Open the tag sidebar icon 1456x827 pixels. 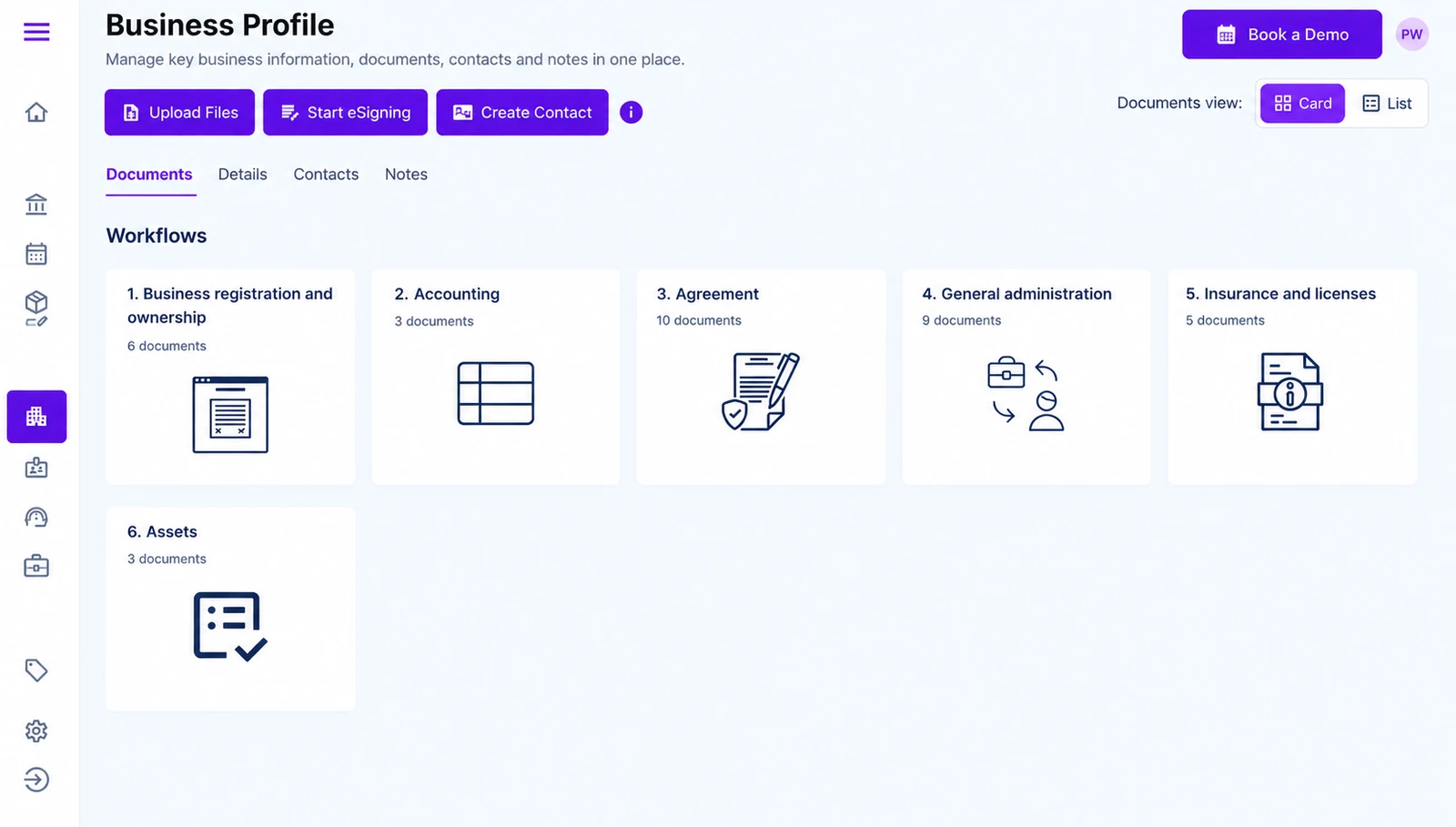(x=36, y=671)
